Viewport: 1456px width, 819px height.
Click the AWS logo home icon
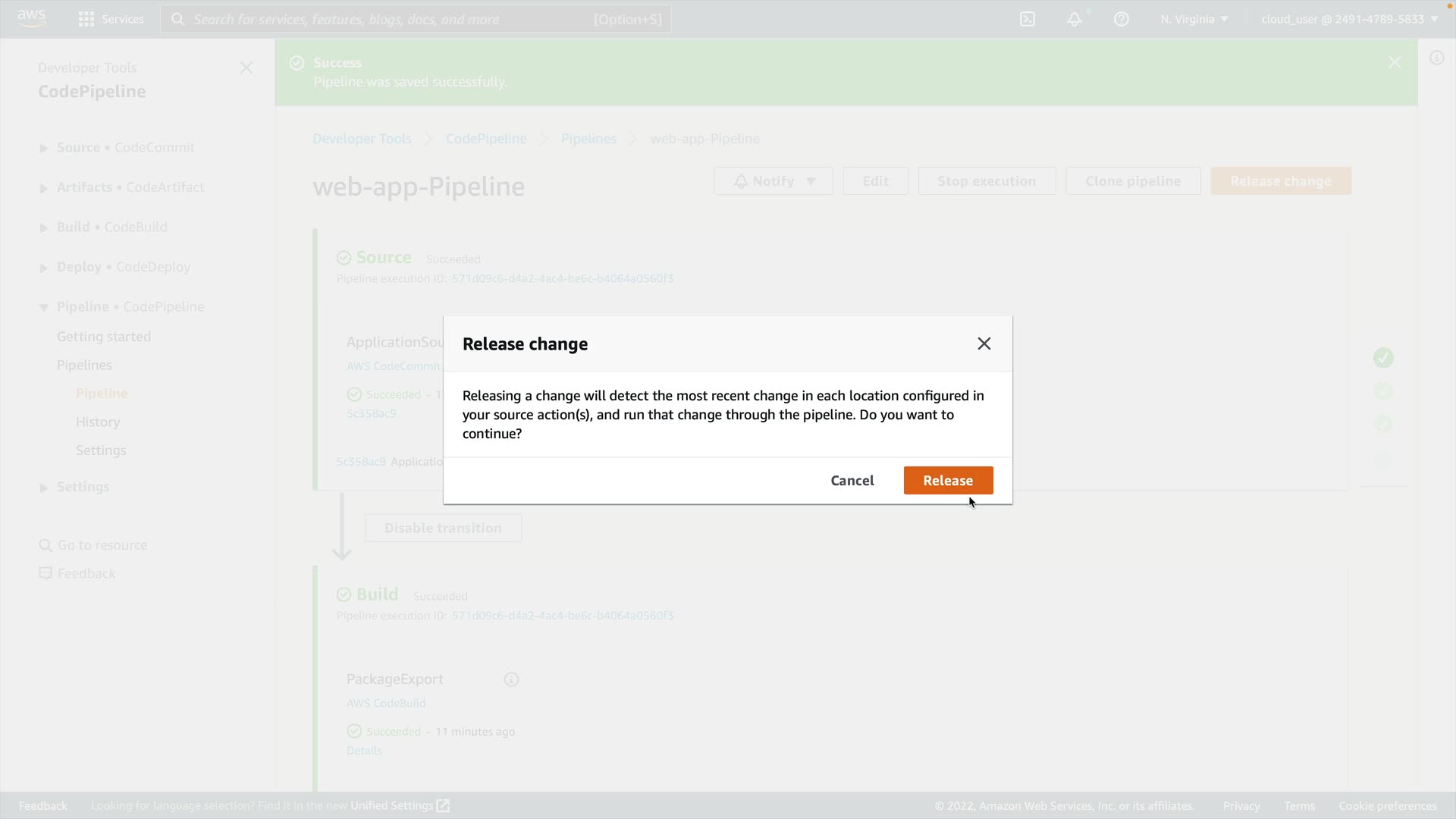[31, 17]
